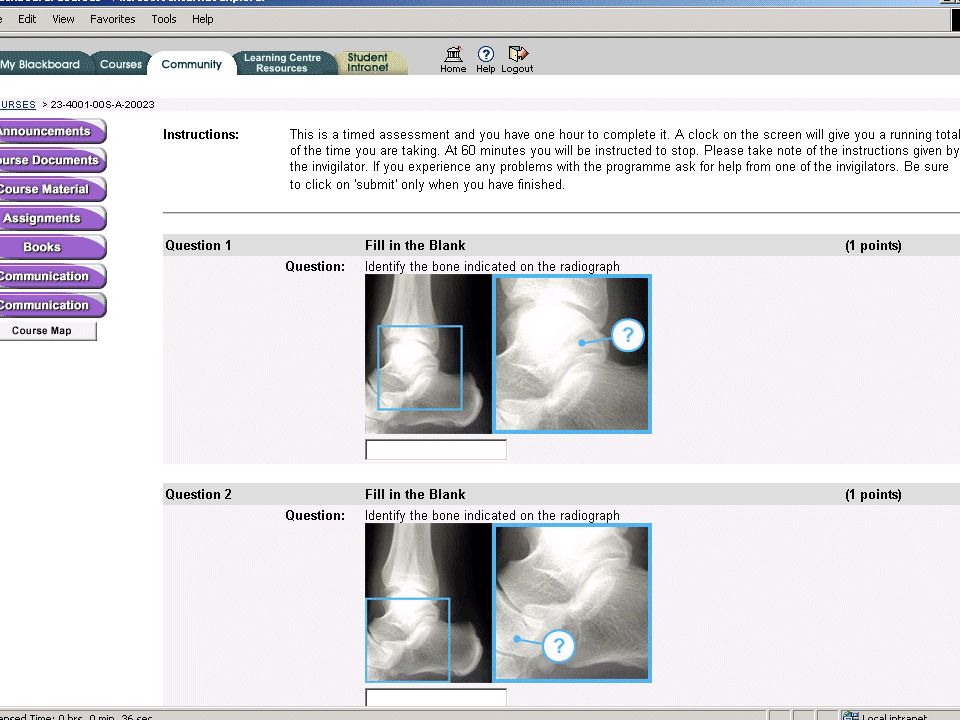Click Question 2 enlarged radiograph inset
The image size is (960, 720).
tap(572, 603)
